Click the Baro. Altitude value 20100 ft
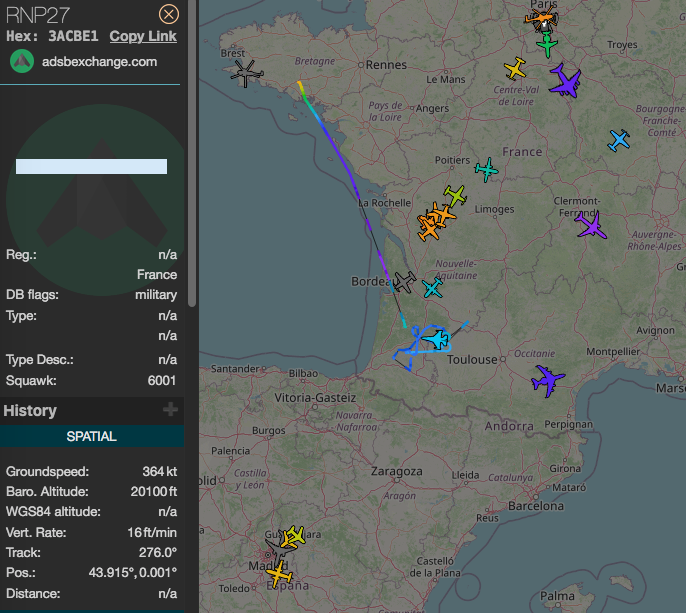This screenshot has width=686, height=613. click(154, 492)
